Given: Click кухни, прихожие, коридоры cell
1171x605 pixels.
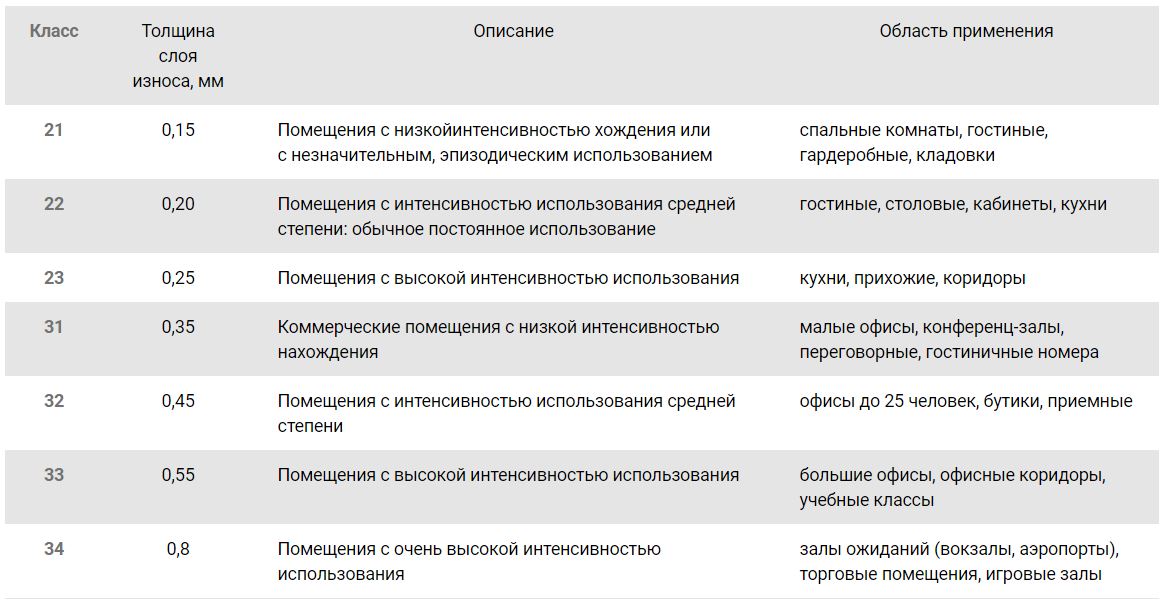Looking at the screenshot, I should (x=913, y=278).
